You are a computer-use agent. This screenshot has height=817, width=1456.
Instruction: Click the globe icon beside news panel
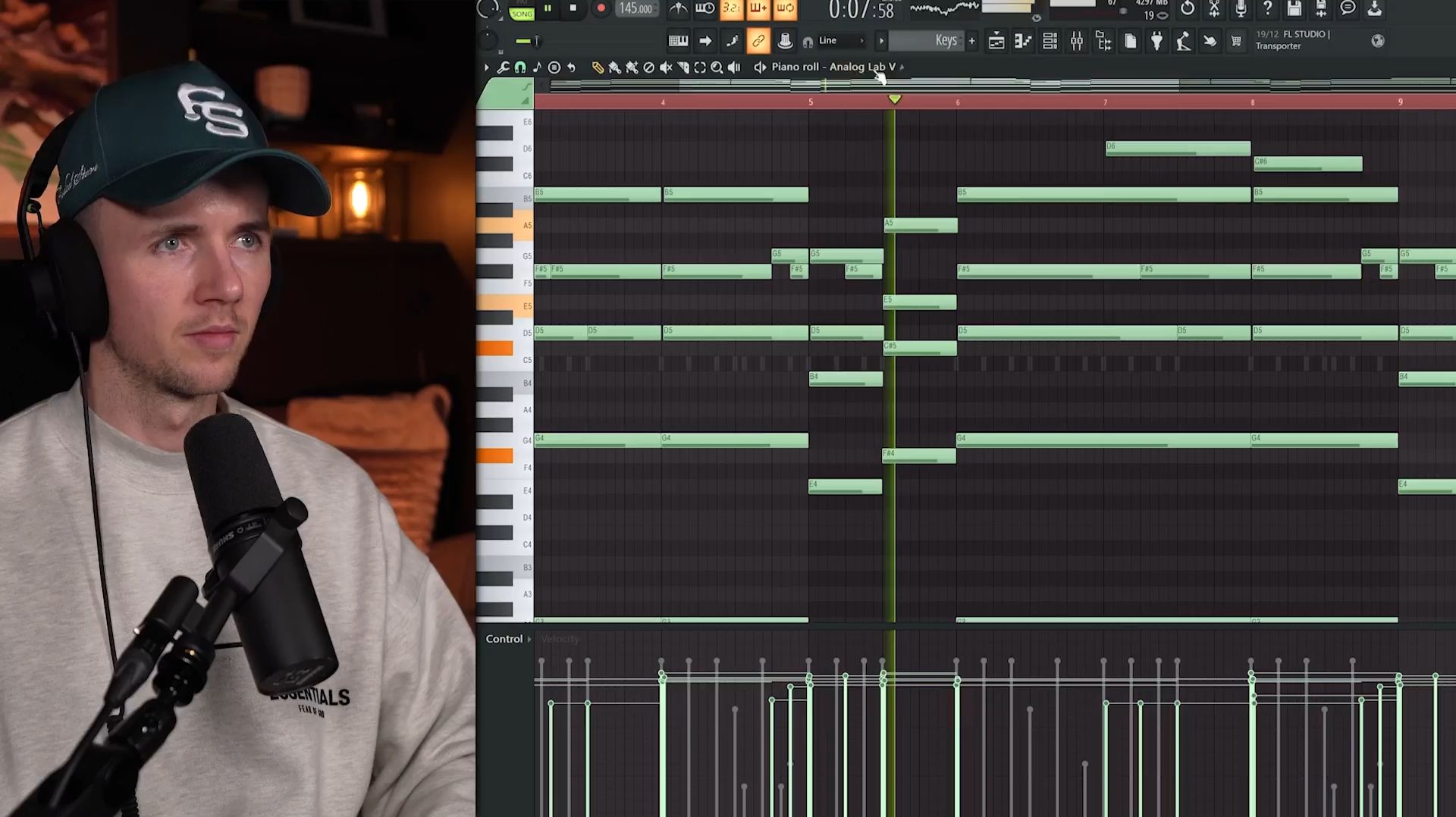1378,41
